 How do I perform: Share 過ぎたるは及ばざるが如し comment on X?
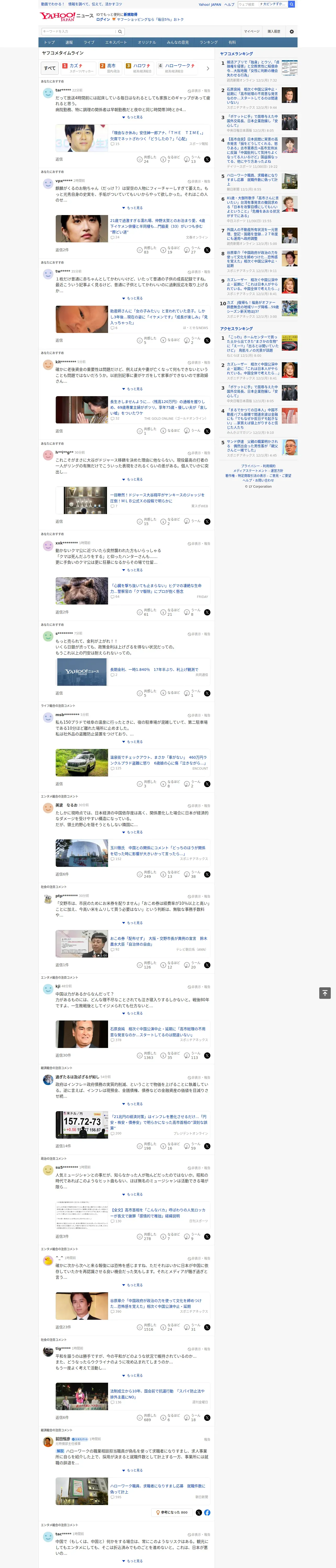(x=207, y=1146)
